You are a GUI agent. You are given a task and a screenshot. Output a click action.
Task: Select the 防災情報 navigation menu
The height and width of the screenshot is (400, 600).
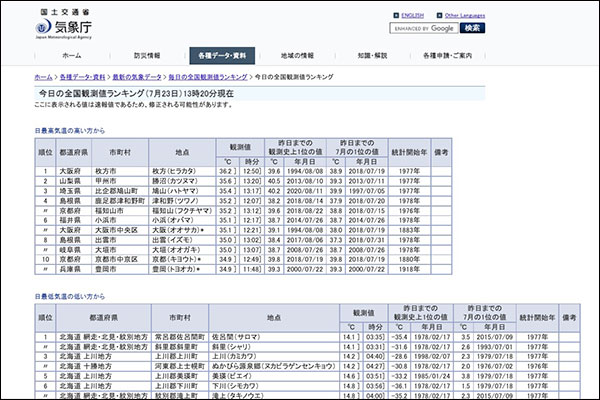(x=148, y=55)
